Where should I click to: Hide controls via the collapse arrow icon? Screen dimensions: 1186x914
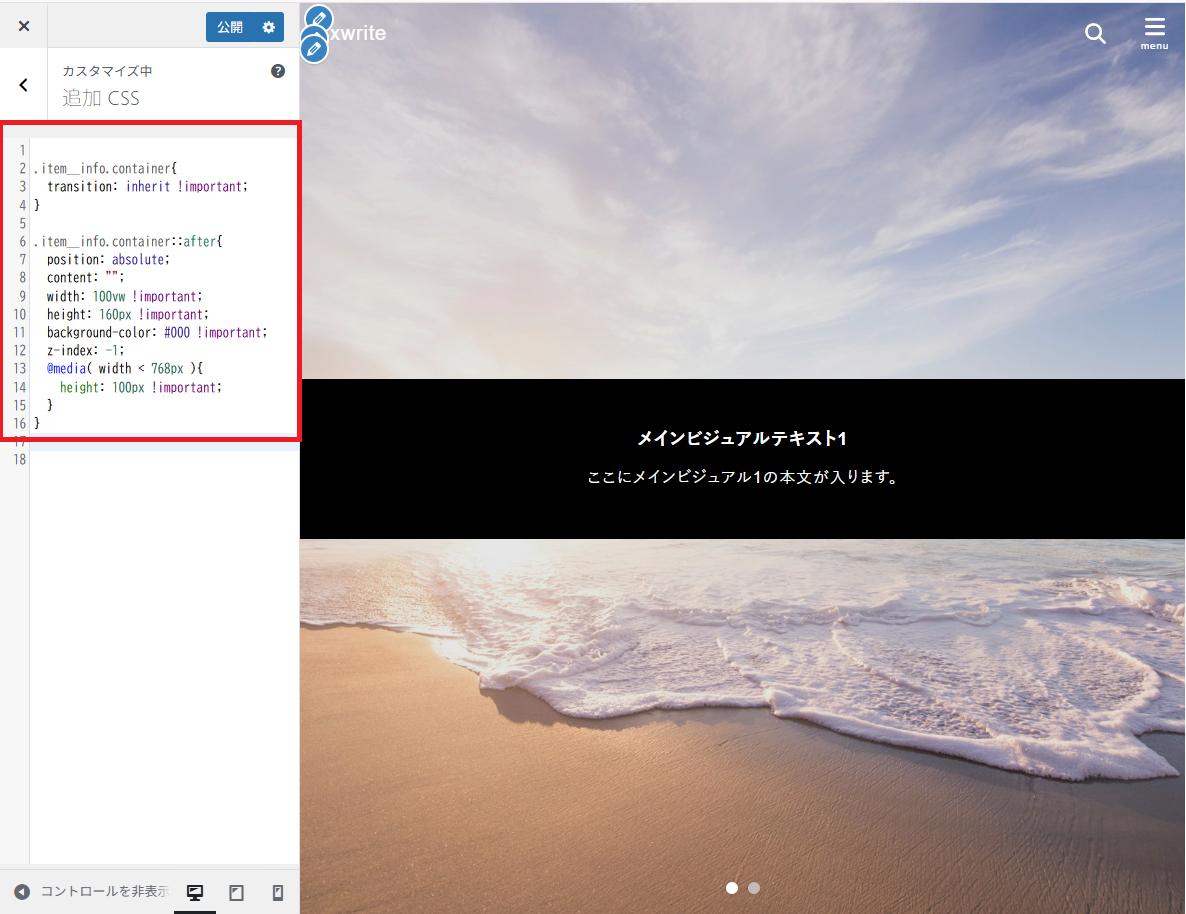click(22, 892)
